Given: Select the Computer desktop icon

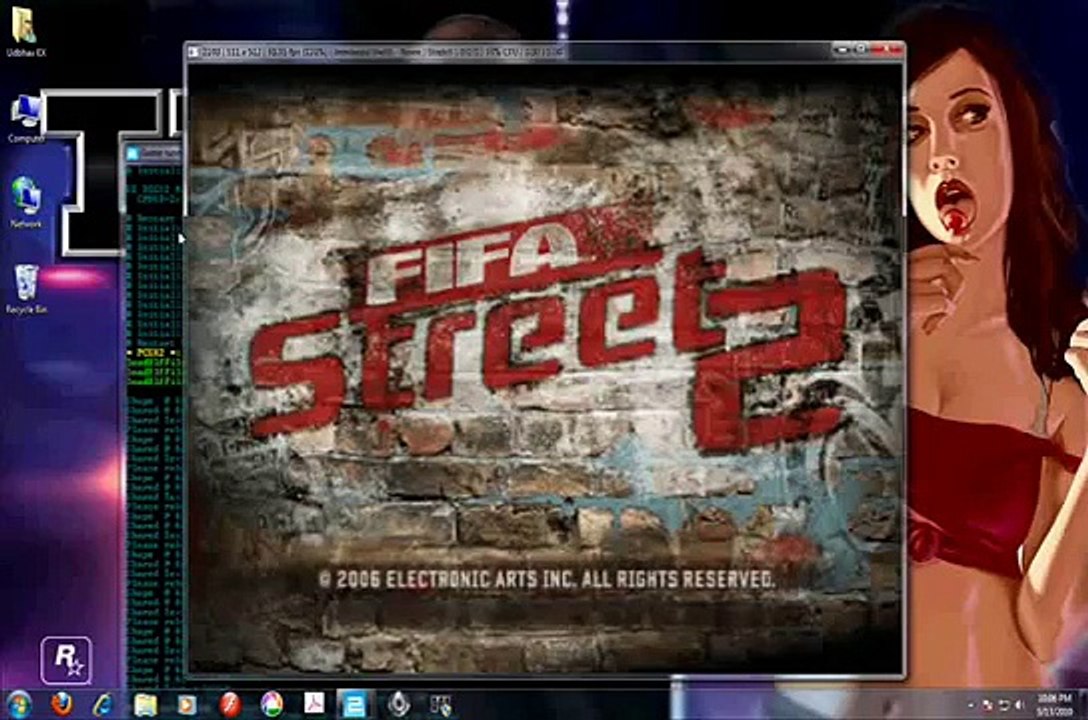Looking at the screenshot, I should (x=26, y=118).
